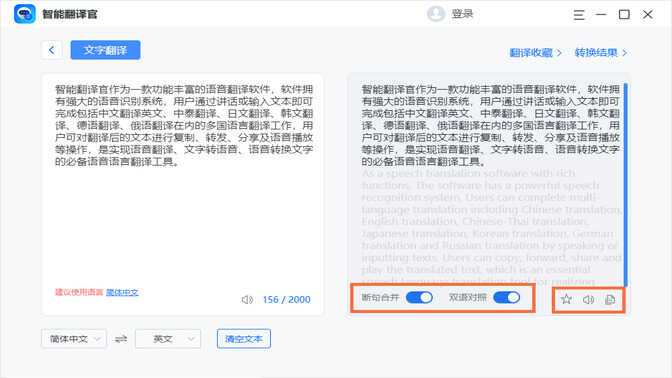Minimize the translator window

pos(601,15)
